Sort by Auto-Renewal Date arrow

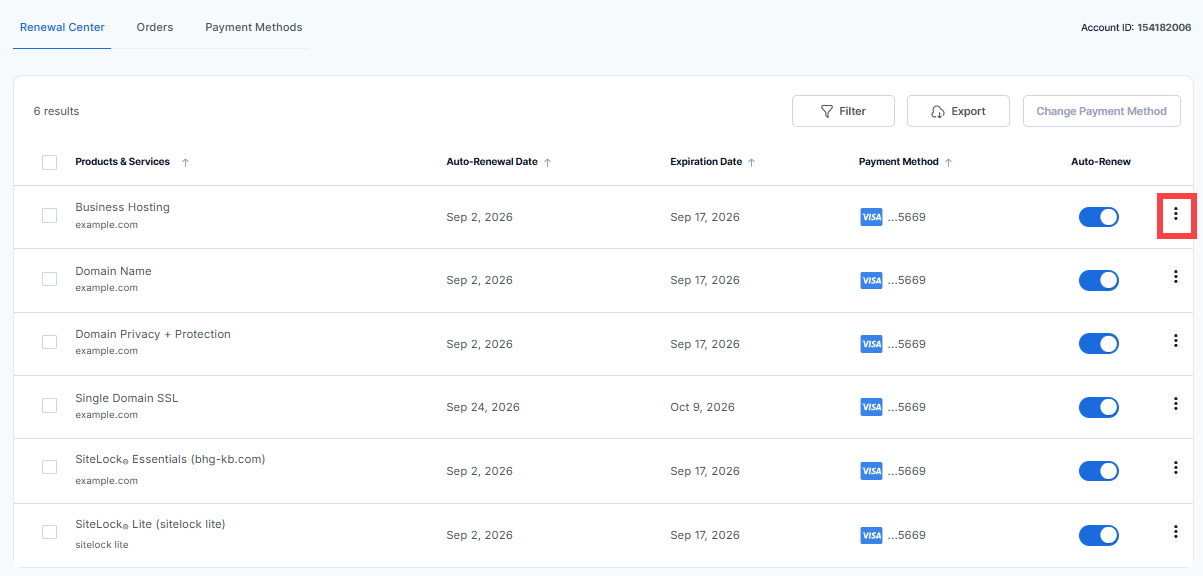(x=547, y=162)
